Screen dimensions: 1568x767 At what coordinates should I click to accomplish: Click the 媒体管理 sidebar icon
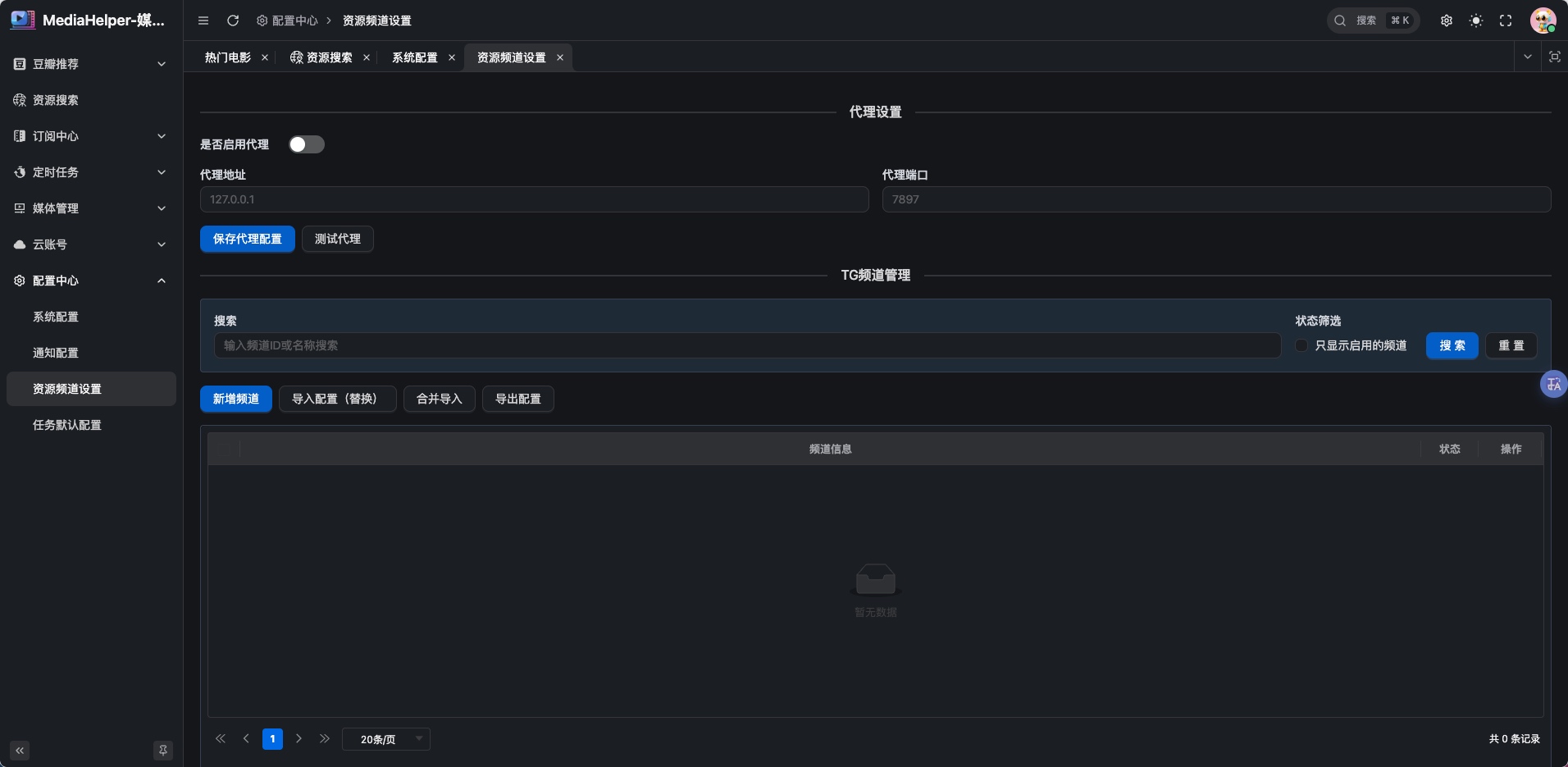pyautogui.click(x=20, y=208)
